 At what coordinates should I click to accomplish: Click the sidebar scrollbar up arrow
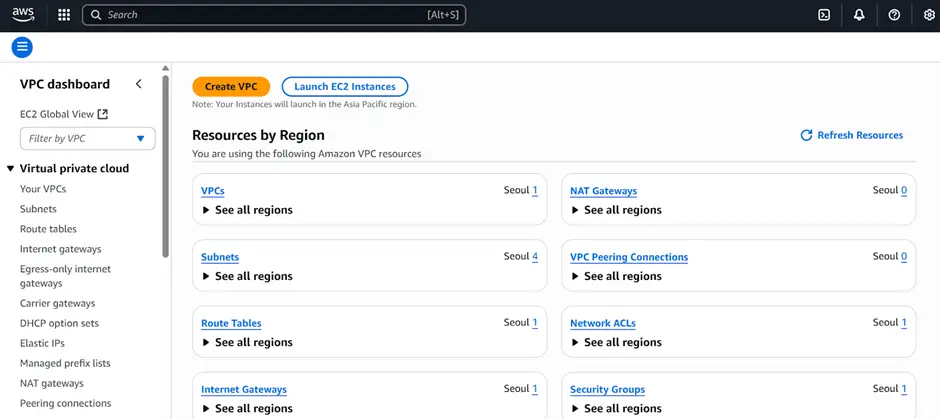(x=166, y=68)
